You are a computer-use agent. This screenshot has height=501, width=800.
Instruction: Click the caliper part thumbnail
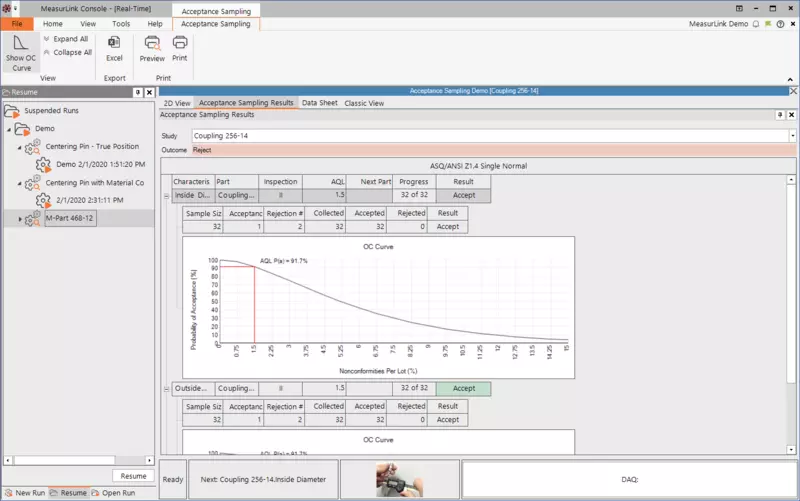(399, 479)
